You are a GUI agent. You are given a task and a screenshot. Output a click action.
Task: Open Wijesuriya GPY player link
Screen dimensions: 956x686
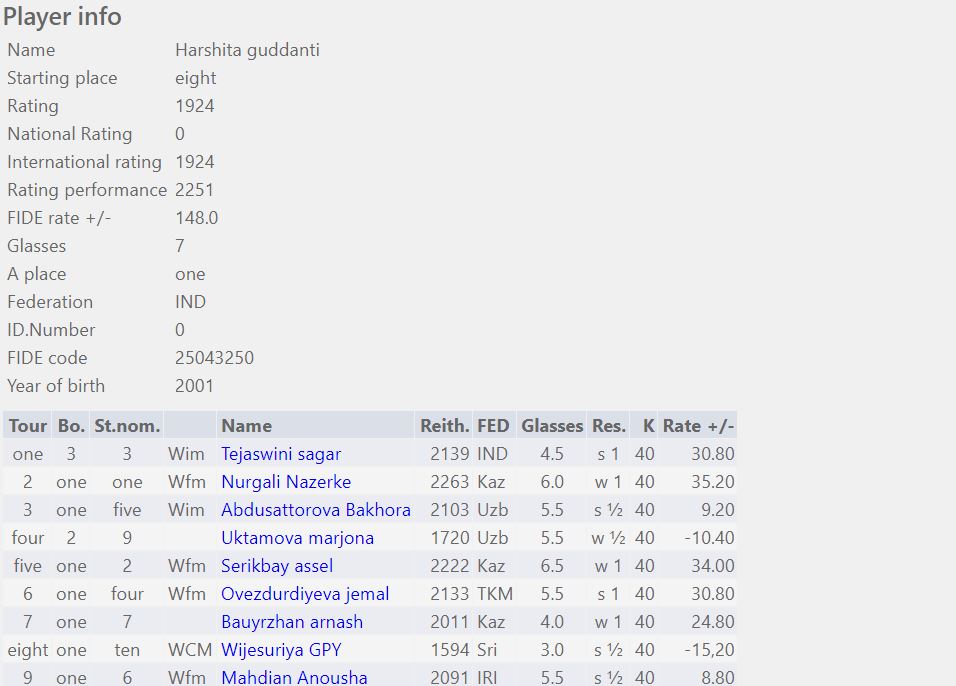281,650
